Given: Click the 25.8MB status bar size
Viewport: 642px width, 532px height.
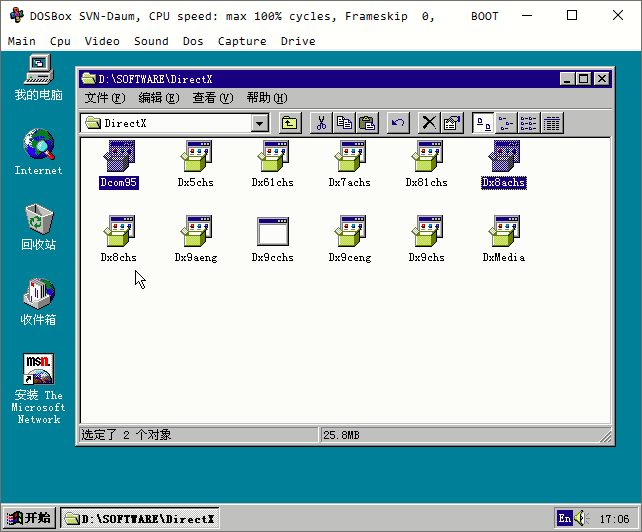Looking at the screenshot, I should (x=341, y=435).
